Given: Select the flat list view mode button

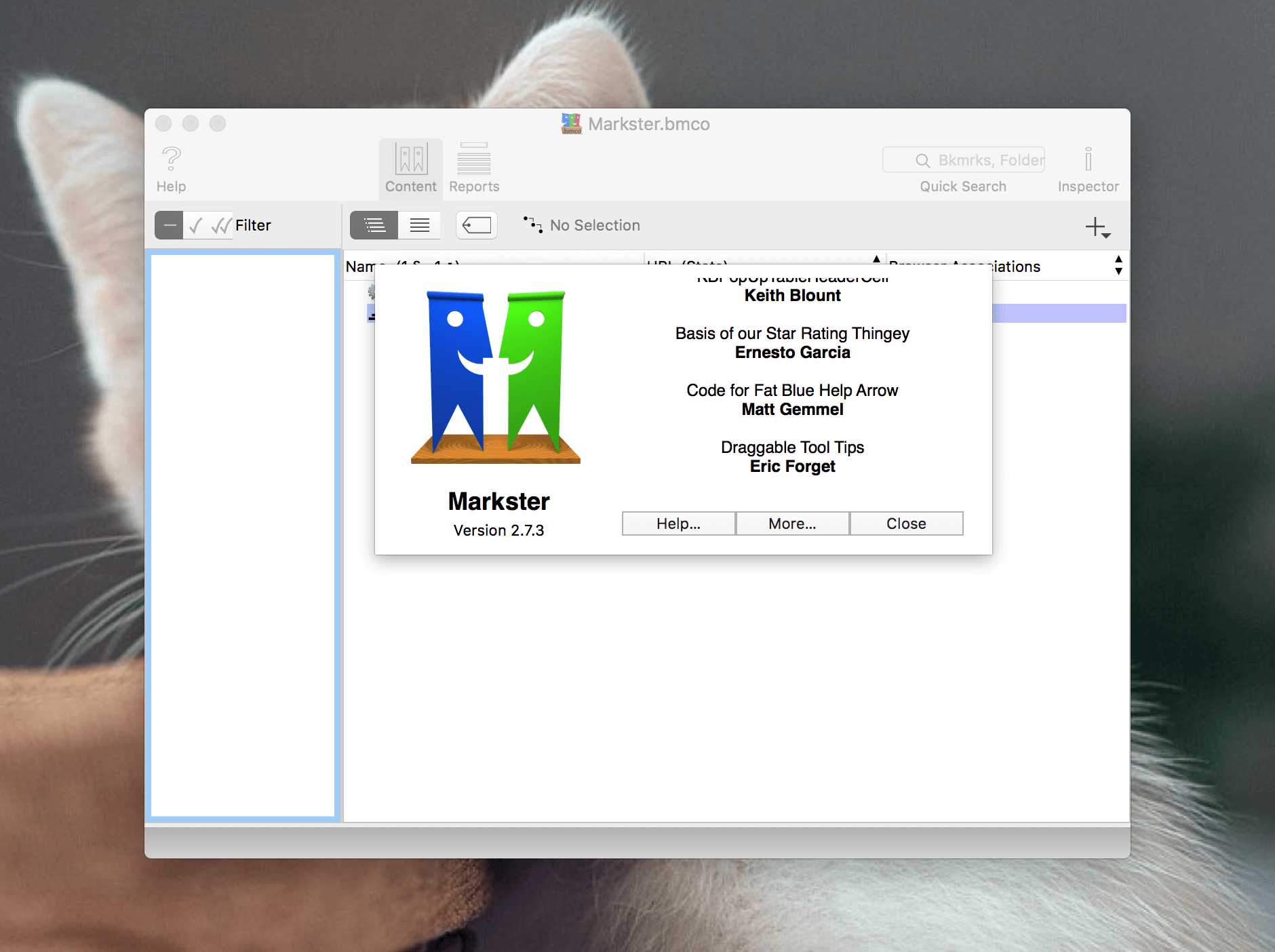Looking at the screenshot, I should click(x=420, y=225).
